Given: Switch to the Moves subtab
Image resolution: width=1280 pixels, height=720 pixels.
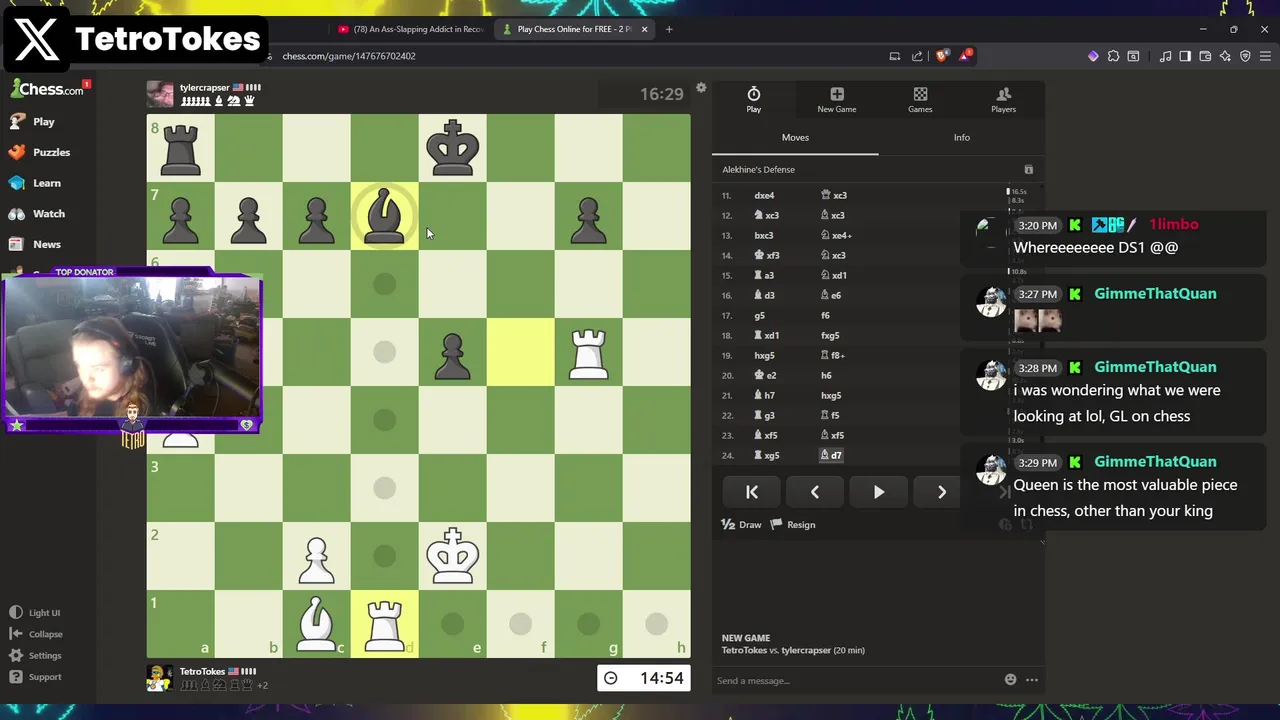Looking at the screenshot, I should pos(795,137).
